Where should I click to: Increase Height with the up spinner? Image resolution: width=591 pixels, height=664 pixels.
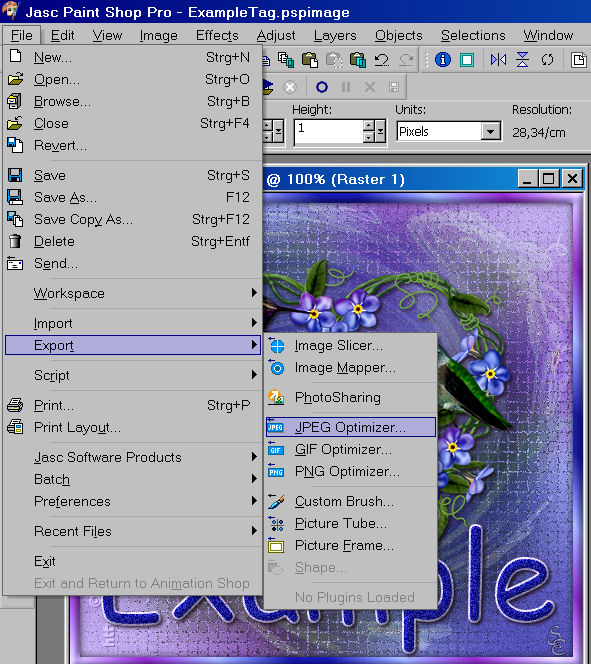tap(369, 126)
